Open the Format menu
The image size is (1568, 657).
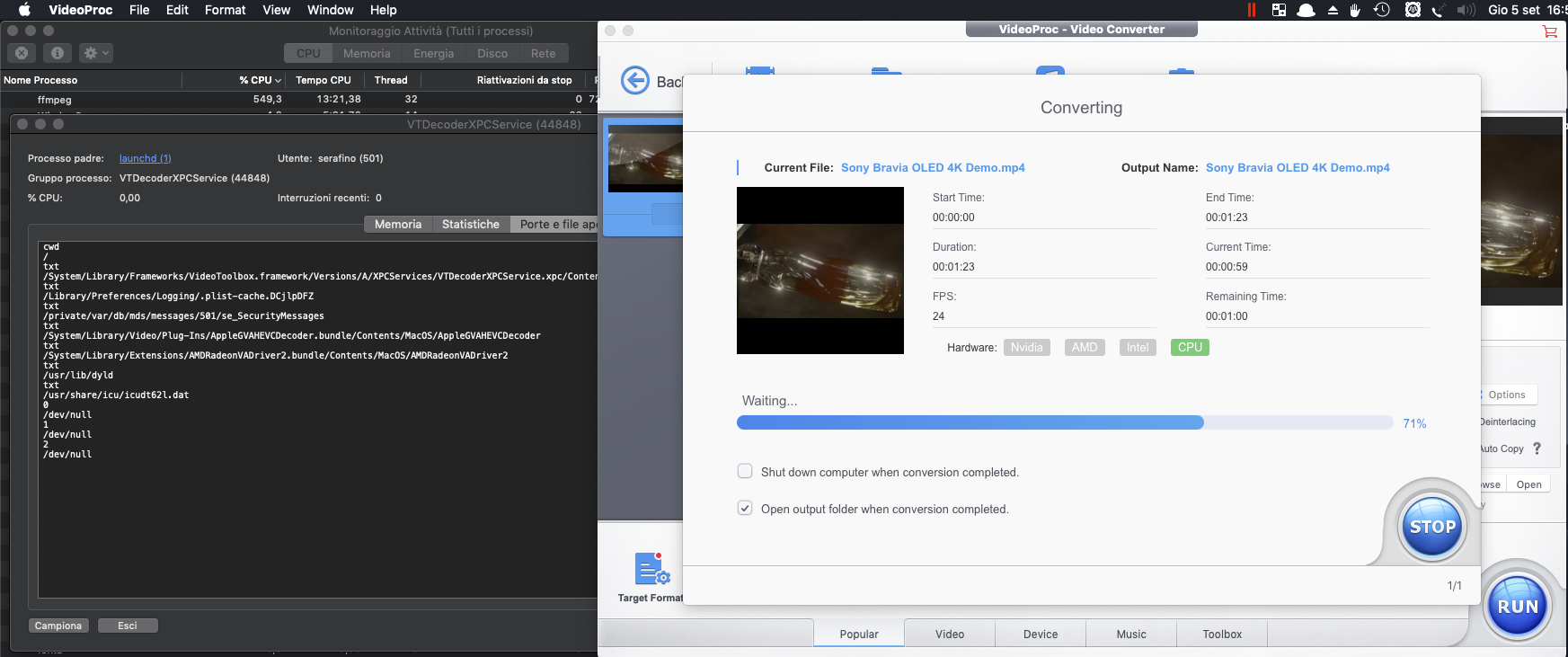point(225,10)
